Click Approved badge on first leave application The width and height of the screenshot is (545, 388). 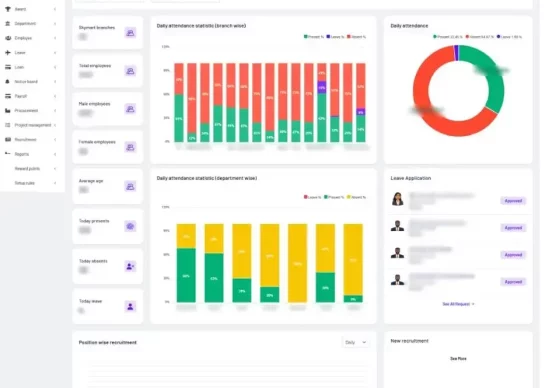tap(513, 201)
